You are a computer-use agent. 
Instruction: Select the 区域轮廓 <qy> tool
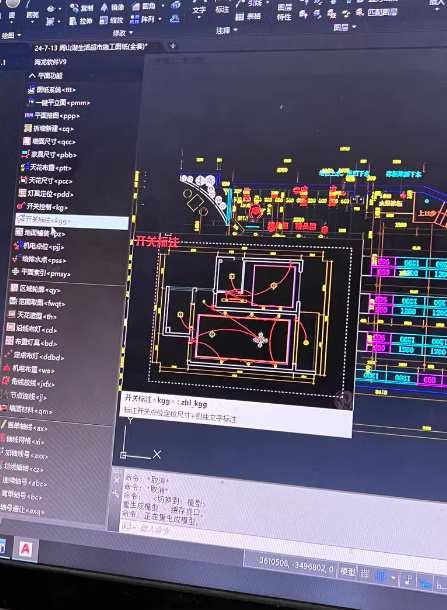click(x=35, y=289)
